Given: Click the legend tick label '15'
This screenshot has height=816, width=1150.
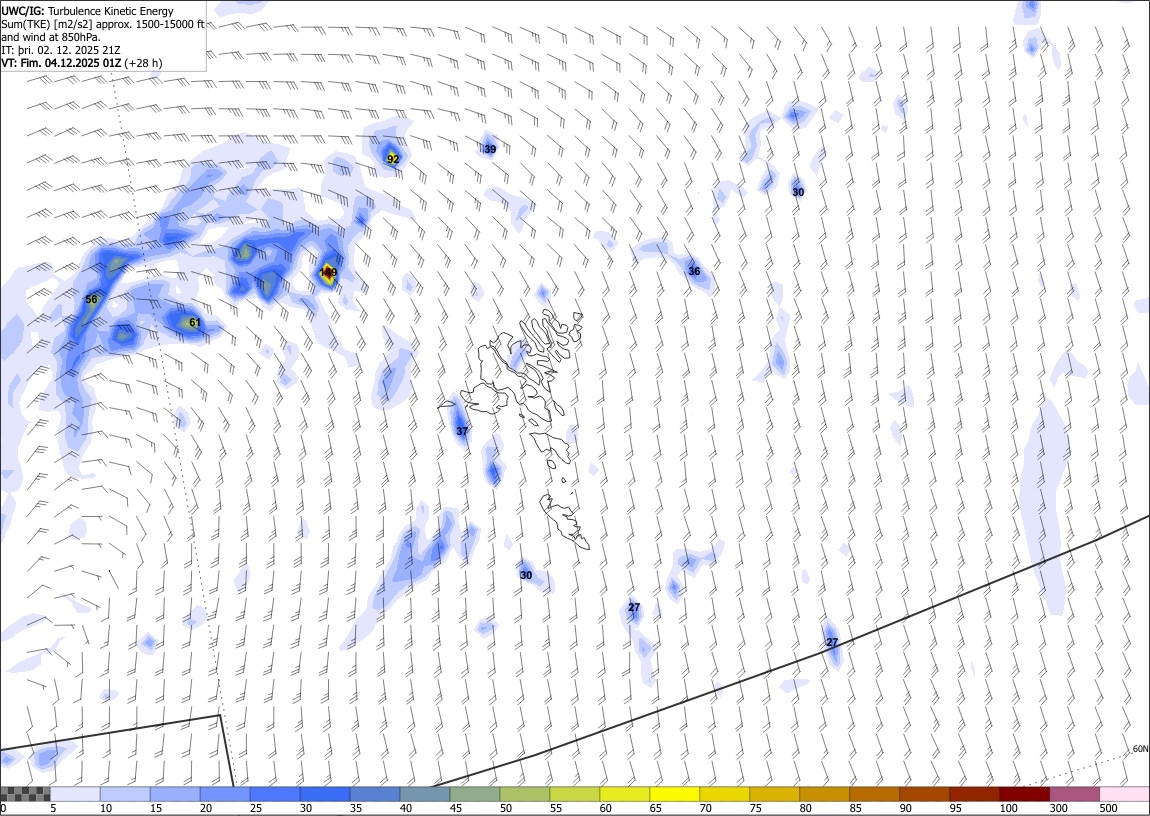Looking at the screenshot, I should [155, 808].
